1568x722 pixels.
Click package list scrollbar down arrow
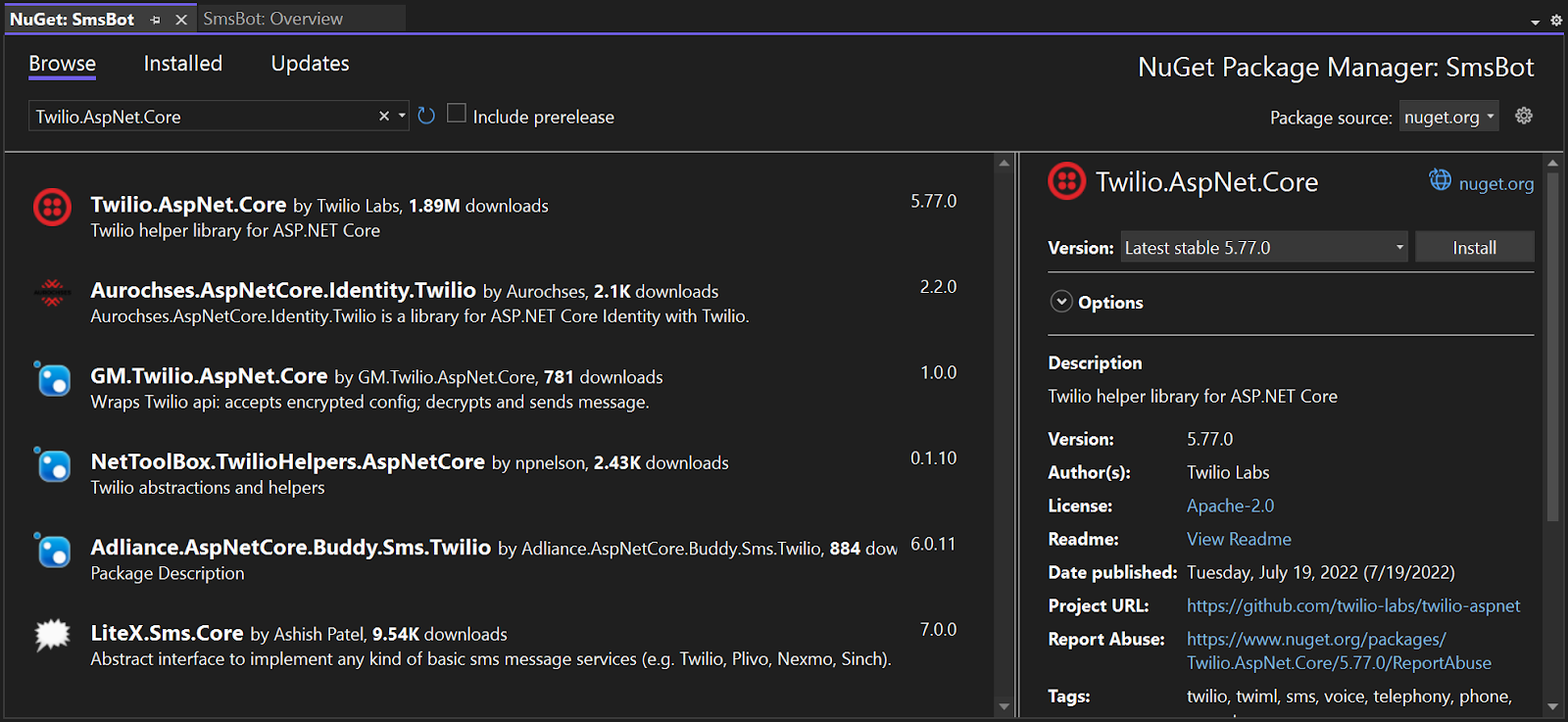point(1004,706)
